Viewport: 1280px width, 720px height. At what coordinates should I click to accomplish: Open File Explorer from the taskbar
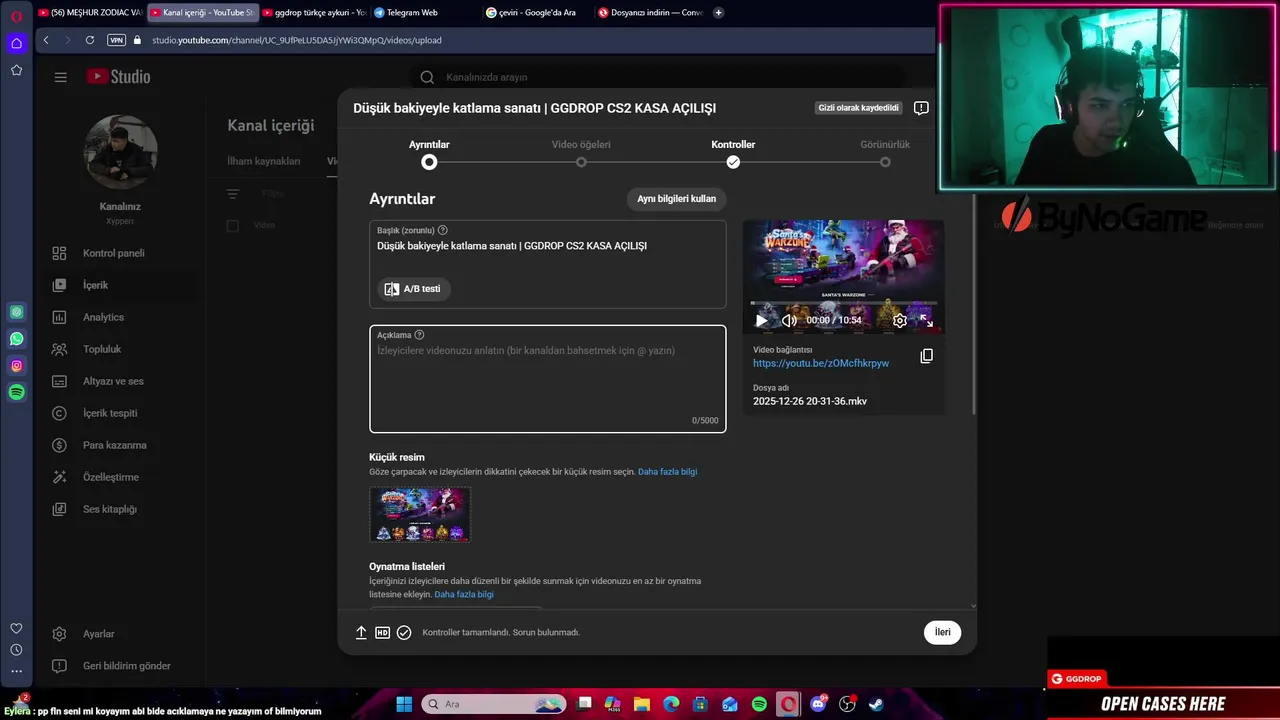coord(642,704)
